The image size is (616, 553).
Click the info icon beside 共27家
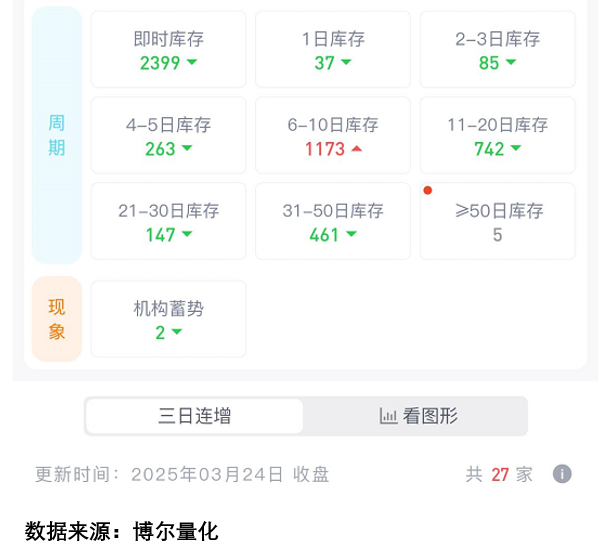pos(562,474)
